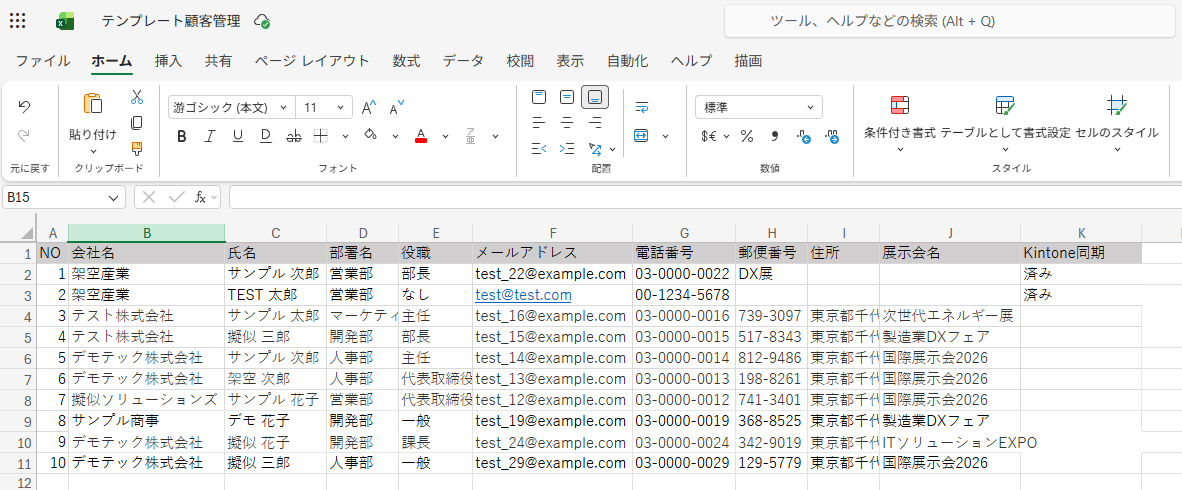Toggle Strikethrough formatting

click(294, 136)
